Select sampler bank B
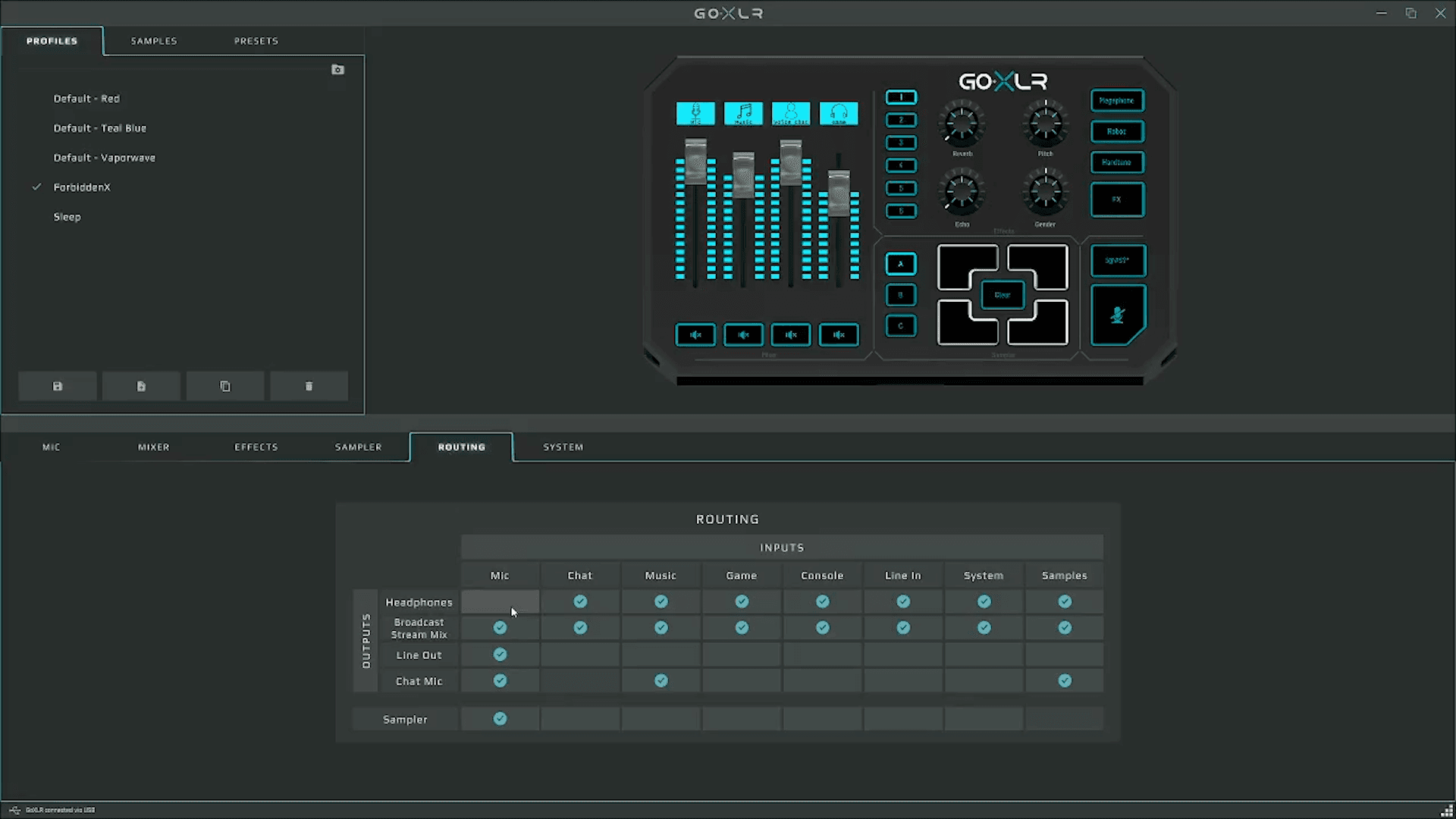Viewport: 1456px width, 819px height. click(x=901, y=295)
